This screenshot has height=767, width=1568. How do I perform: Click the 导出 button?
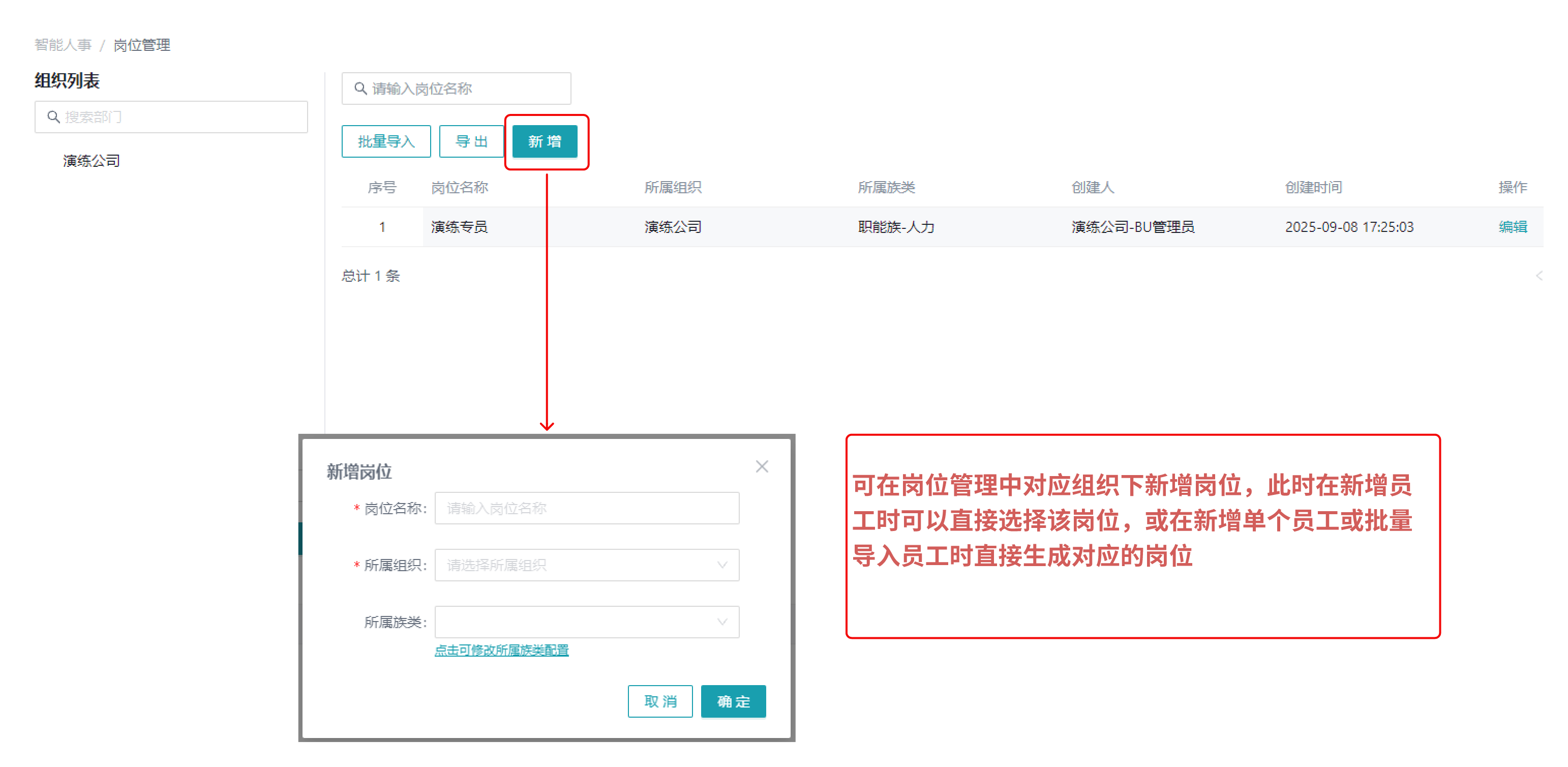pos(471,141)
